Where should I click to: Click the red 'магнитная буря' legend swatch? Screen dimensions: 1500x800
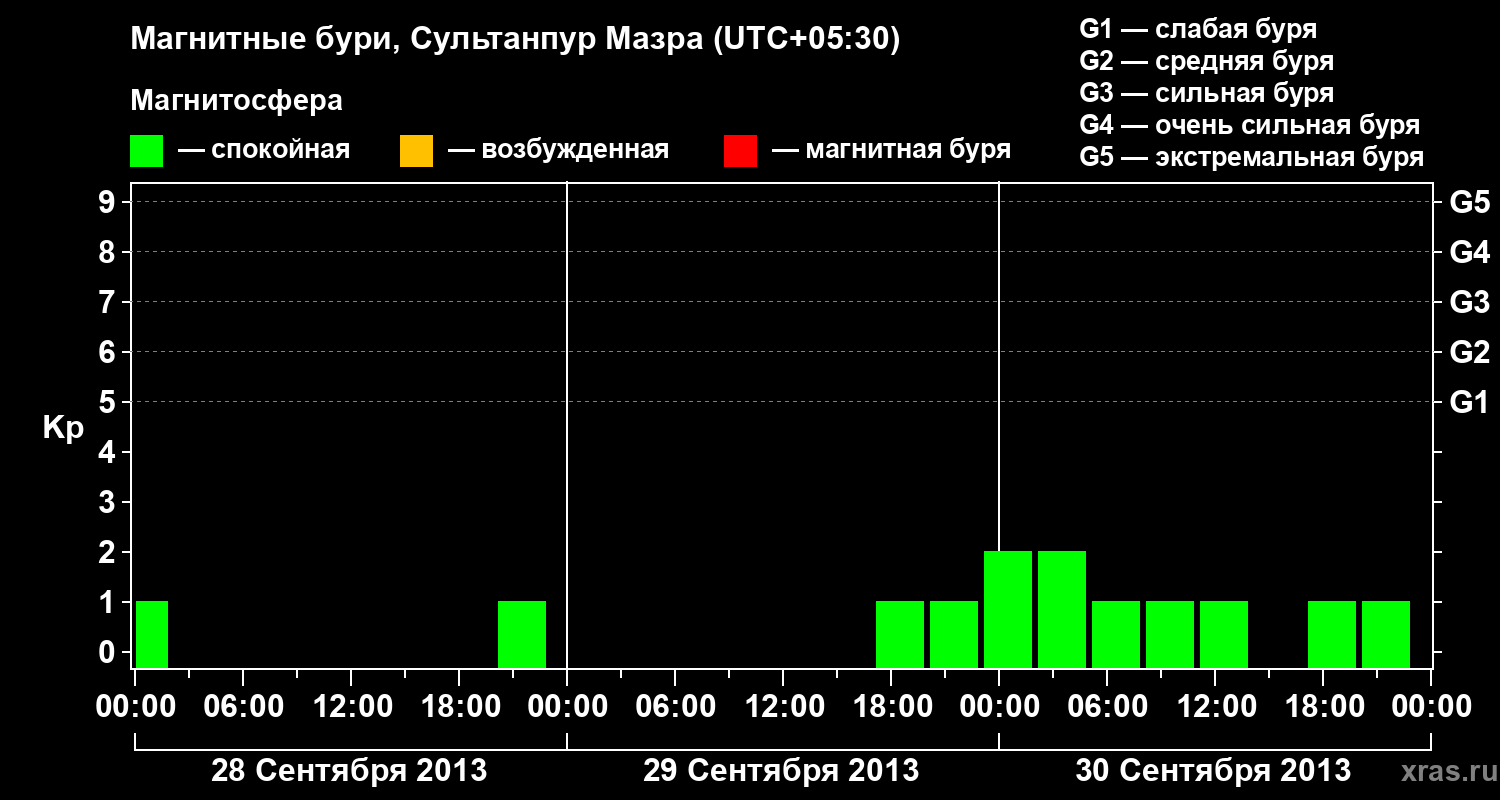coord(740,151)
